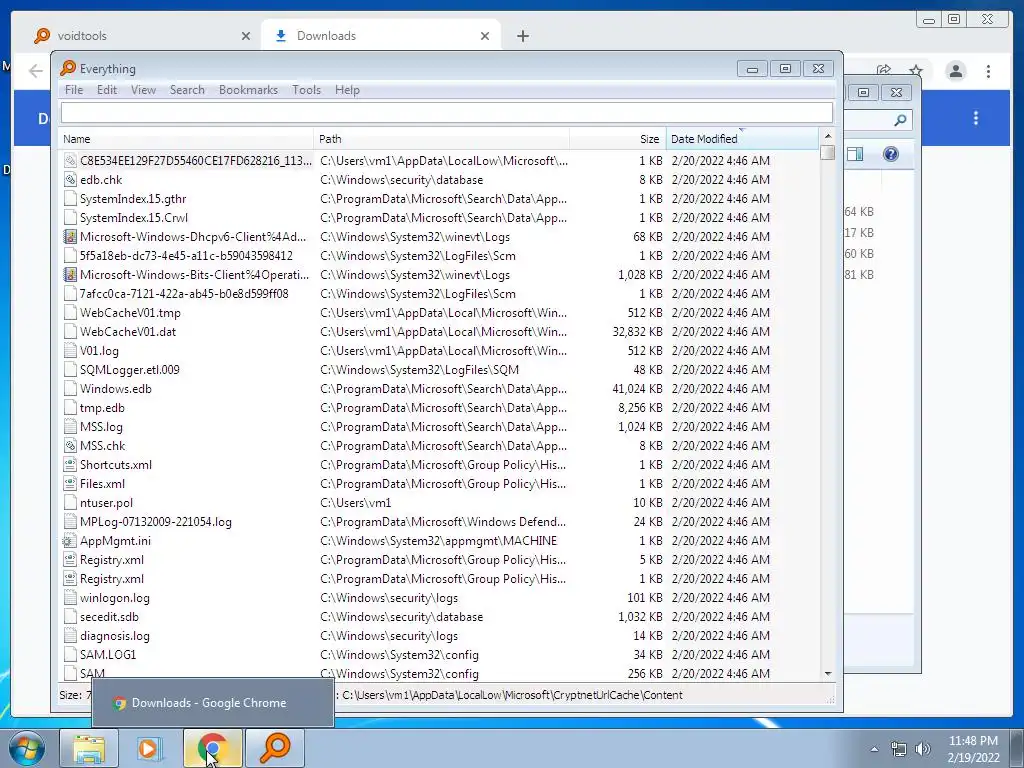Screen dimensions: 1024x768
Task: Select the diagnosis.log file
Action: tap(114, 635)
